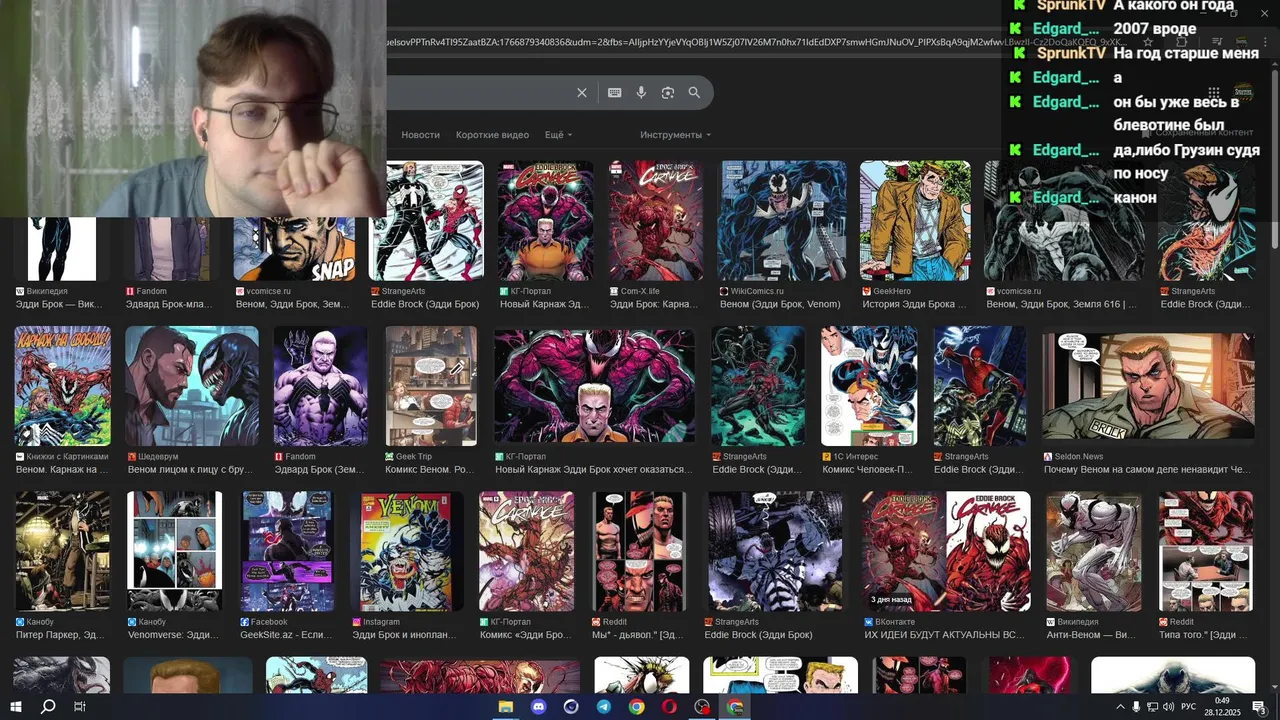Image resolution: width=1280 pixels, height=720 pixels.
Task: Open the SNAP comic thumbnail
Action: click(x=294, y=248)
